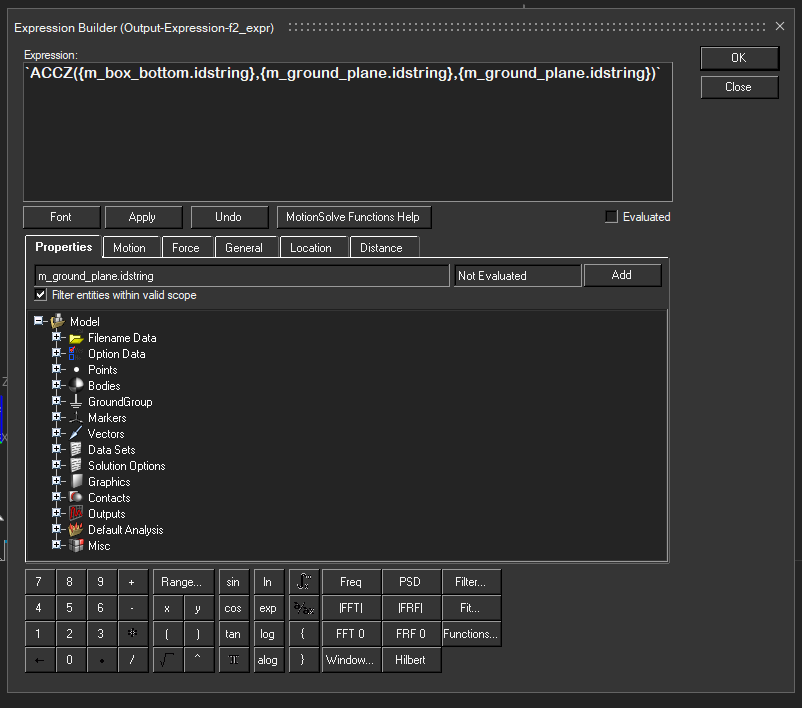802x708 pixels.
Task: Click the Apply button
Action: click(143, 217)
